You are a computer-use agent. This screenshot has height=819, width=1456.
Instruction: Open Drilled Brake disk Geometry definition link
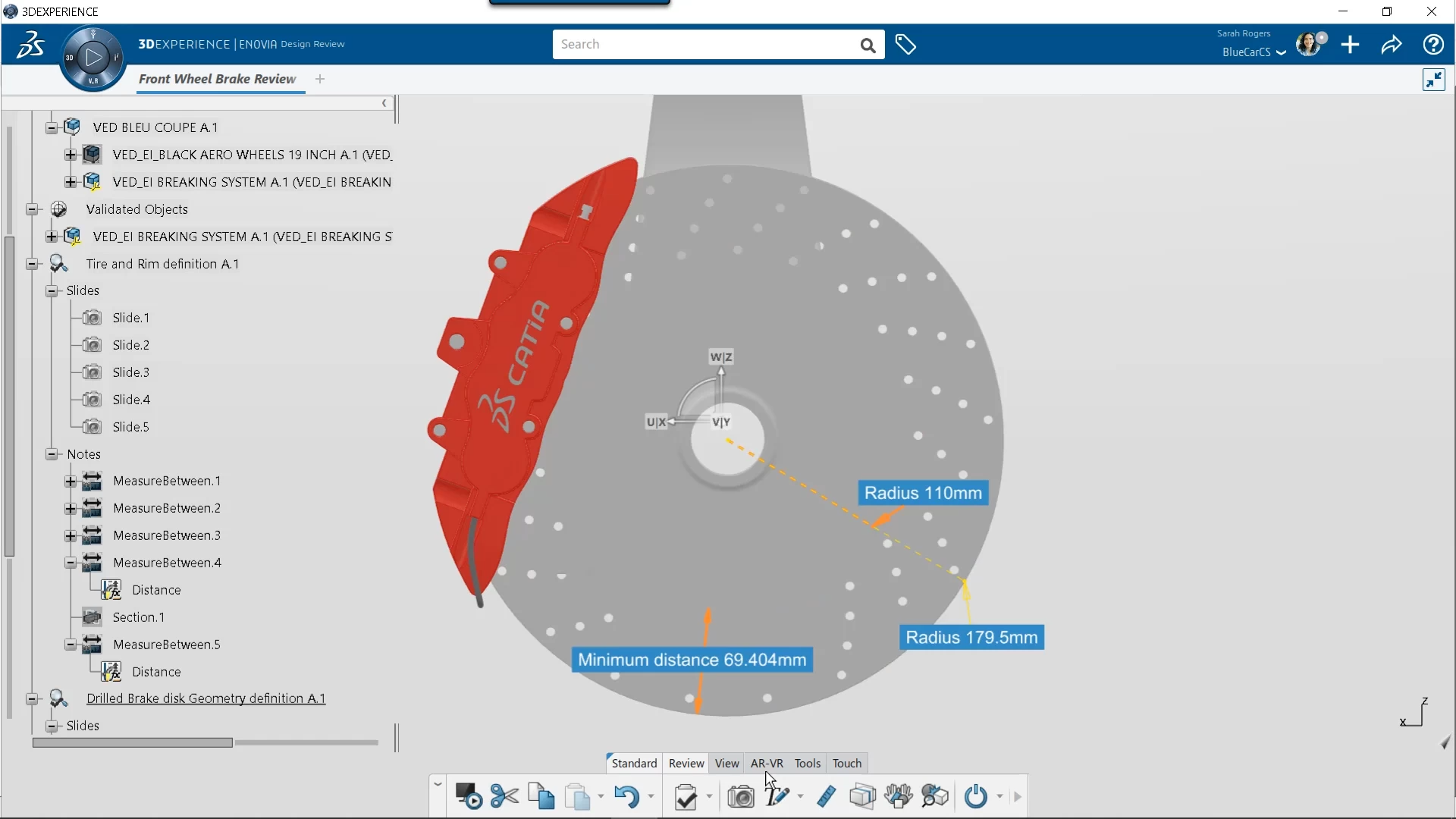coord(206,698)
